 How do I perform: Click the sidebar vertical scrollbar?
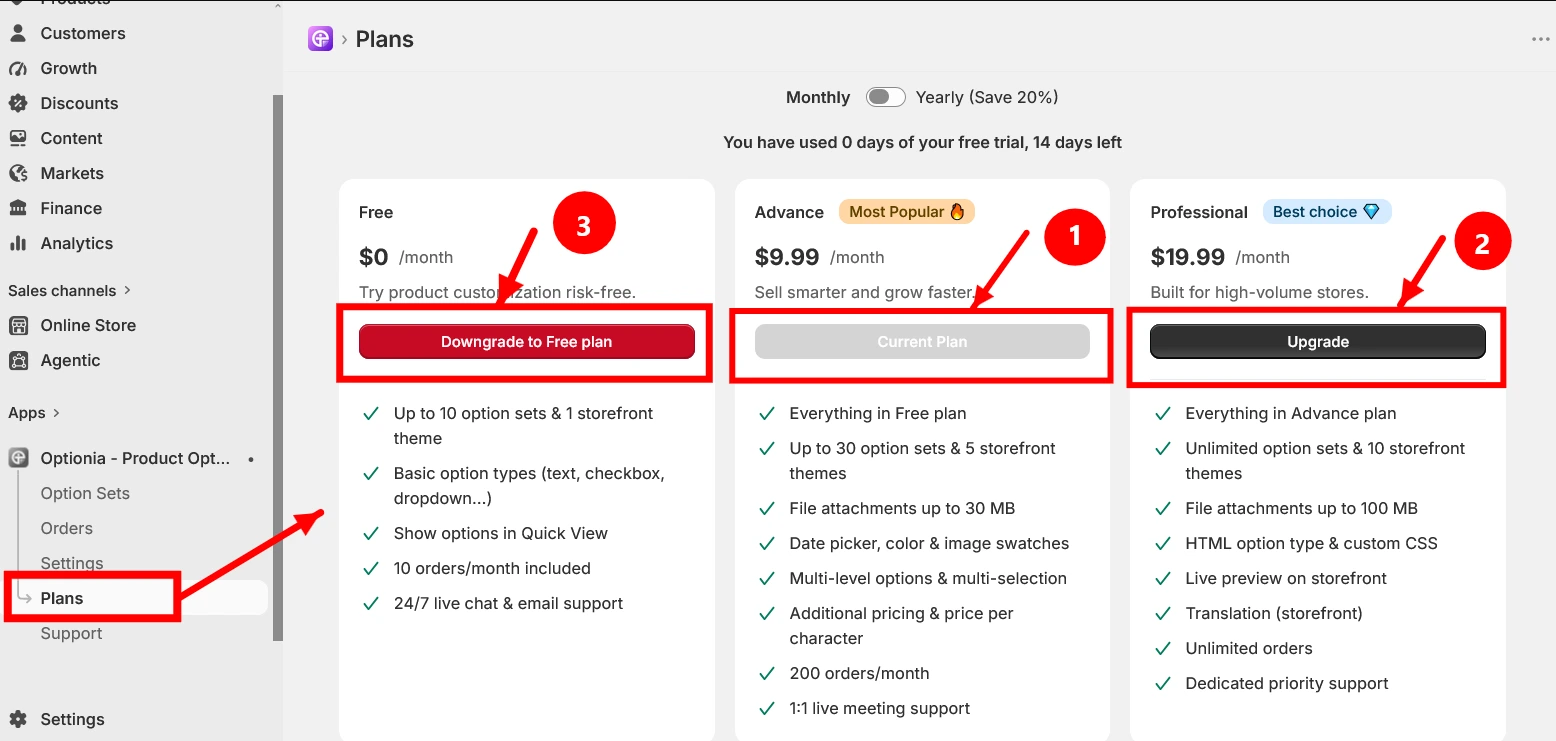(278, 367)
